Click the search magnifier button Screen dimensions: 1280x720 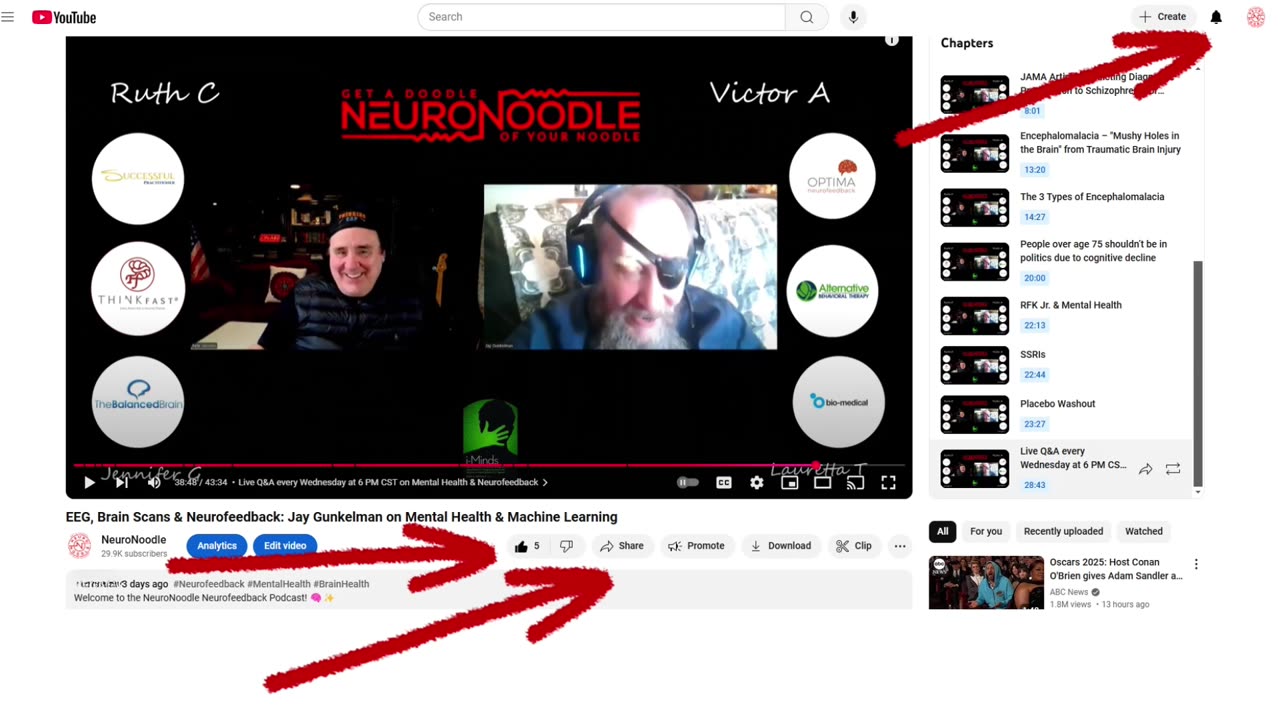806,17
